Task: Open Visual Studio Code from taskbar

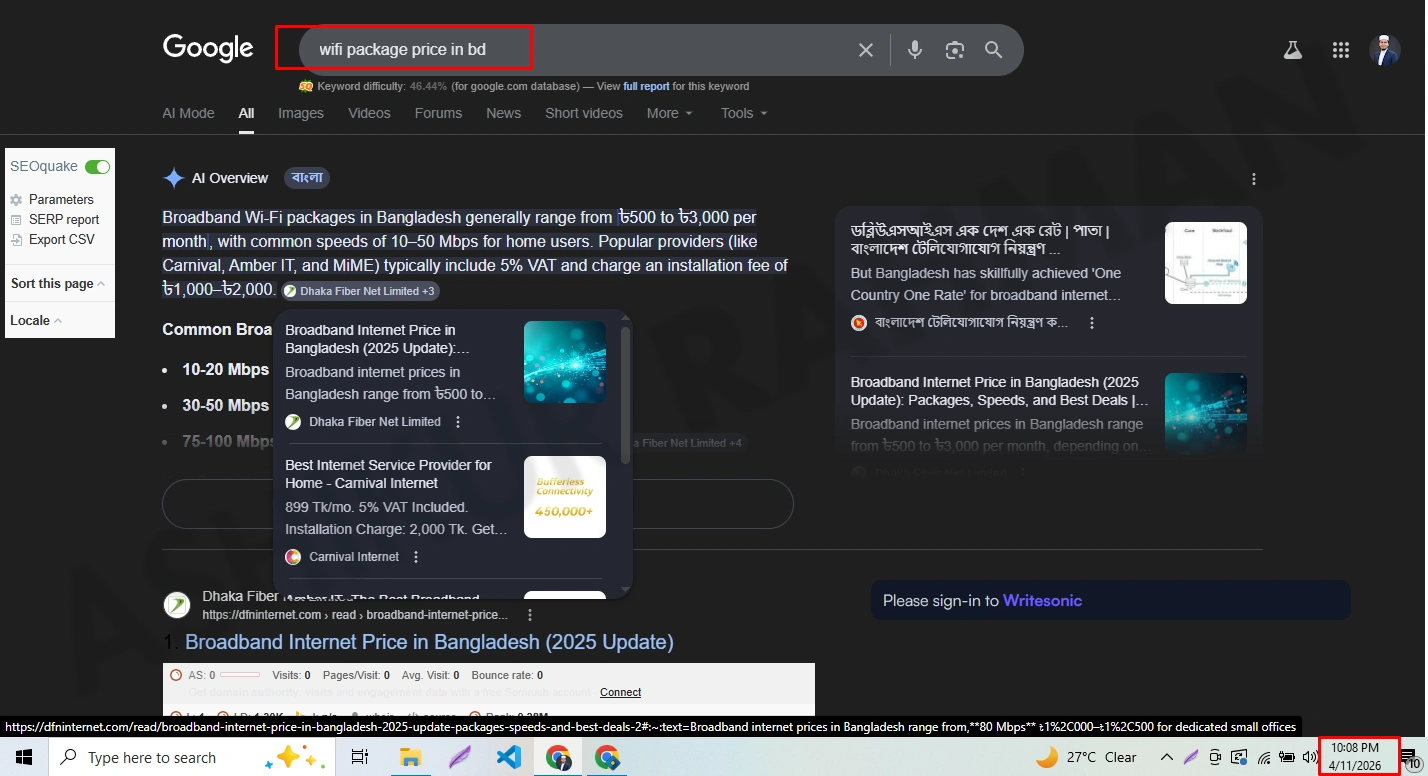Action: tap(509, 757)
